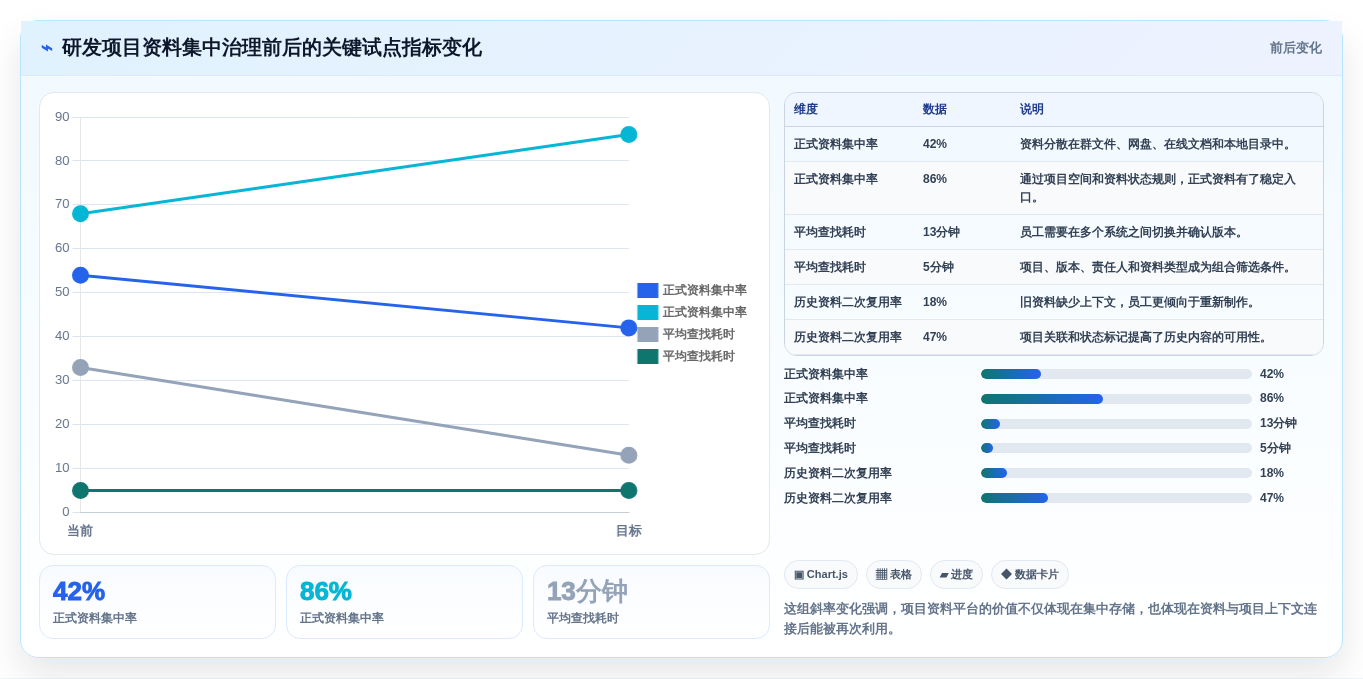
Task: Click the Chart.js chip icon
Action: pyautogui.click(x=799, y=575)
